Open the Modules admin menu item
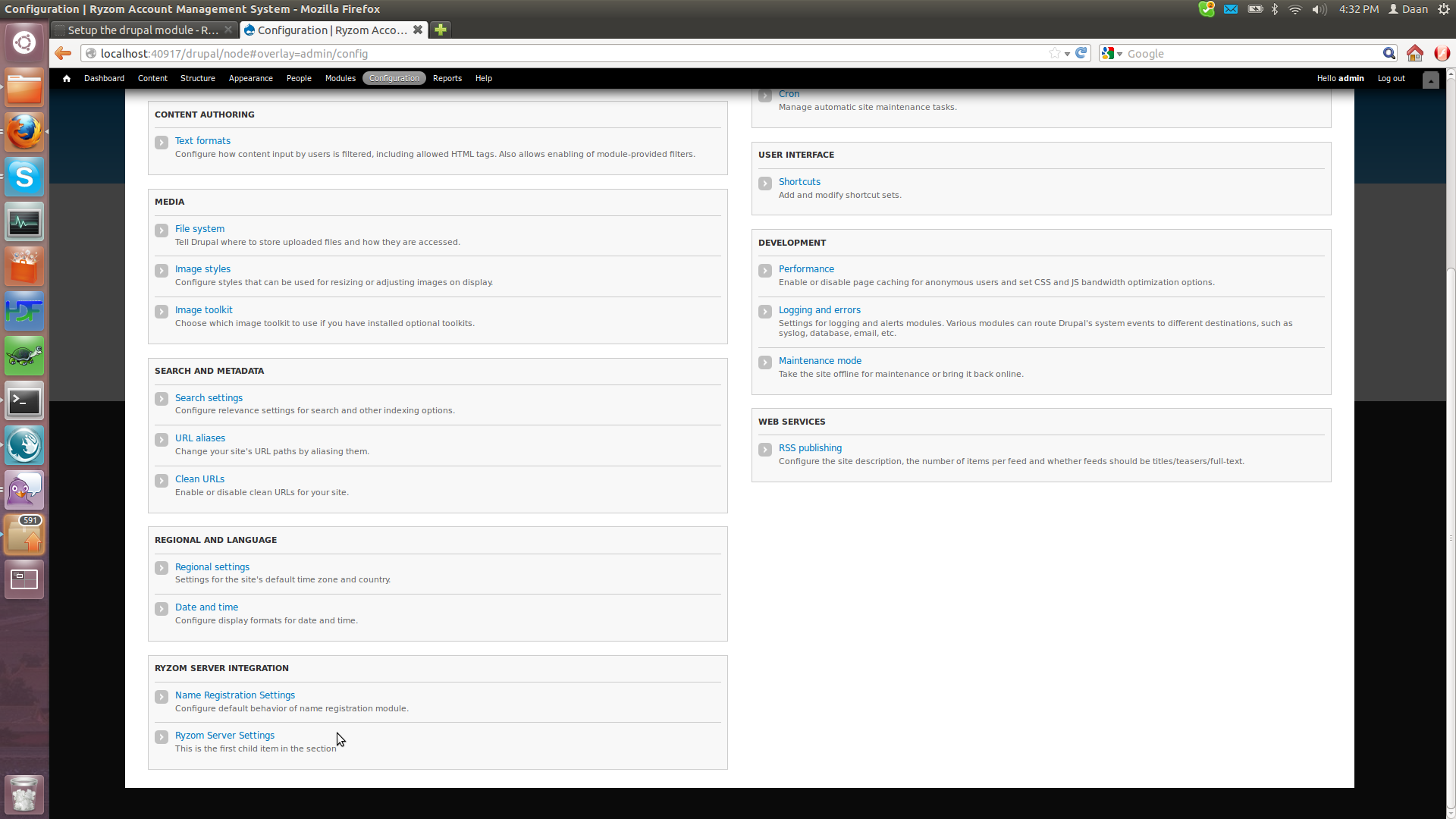This screenshot has width=1456, height=819. (340, 78)
